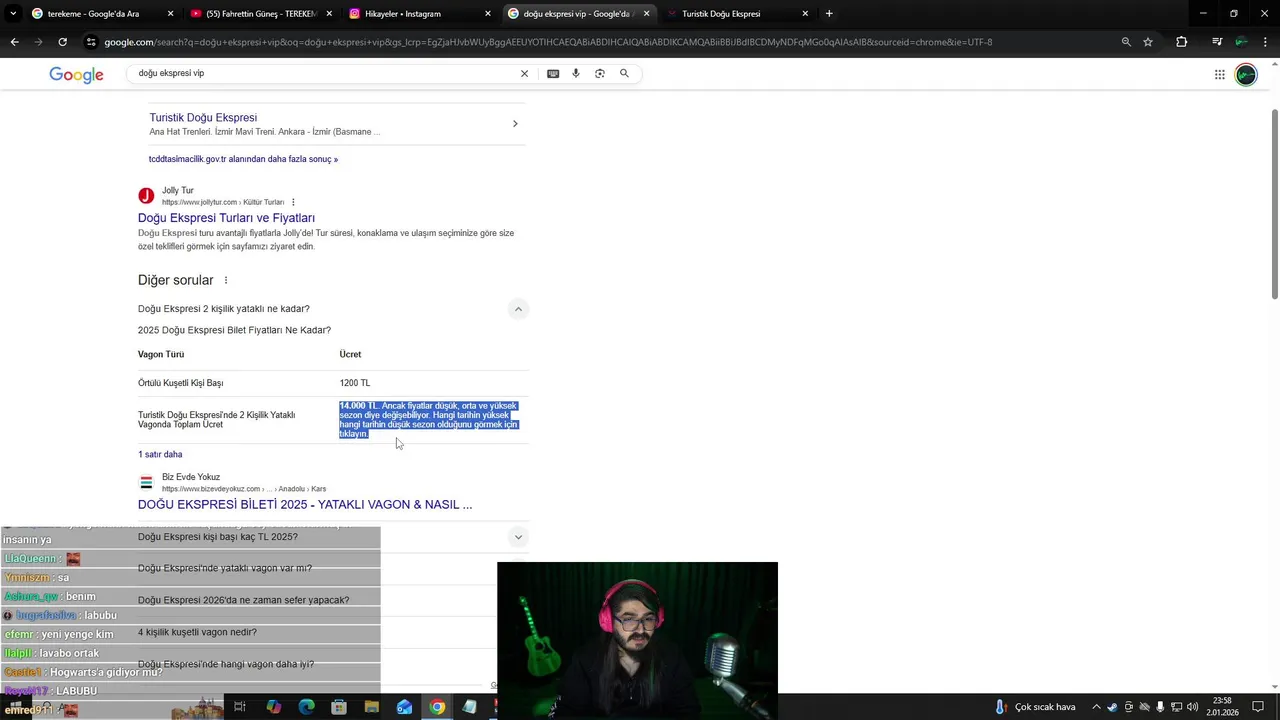
Task: Close the terekeme Google tab
Action: point(170,14)
